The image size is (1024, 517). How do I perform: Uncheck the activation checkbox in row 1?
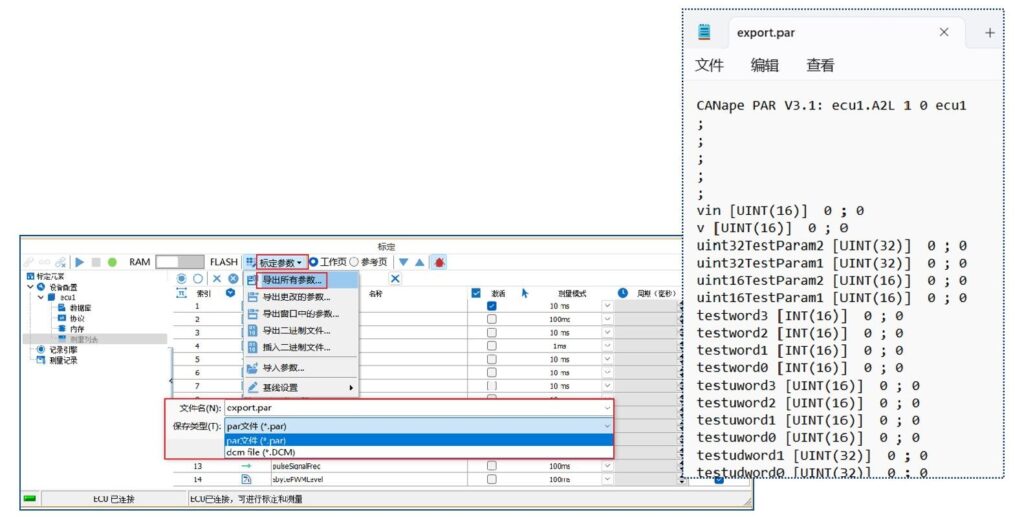(491, 306)
